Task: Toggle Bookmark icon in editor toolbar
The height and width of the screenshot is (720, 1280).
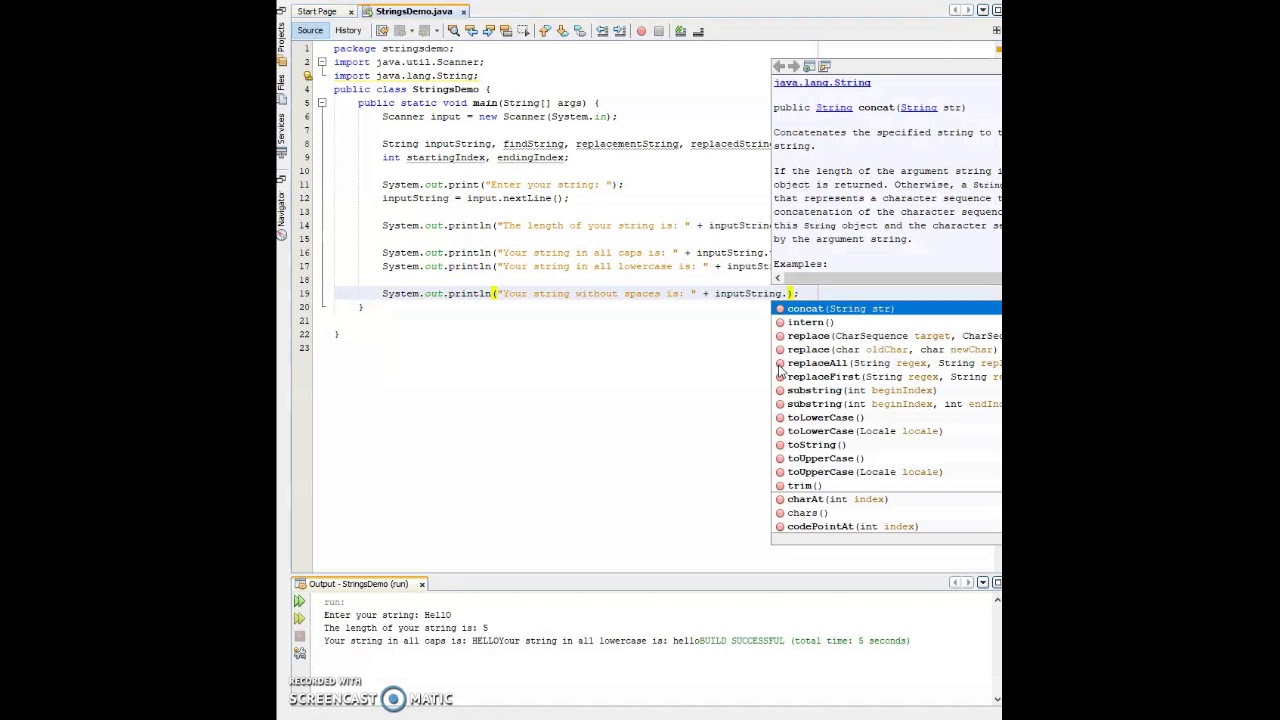Action: 580,31
